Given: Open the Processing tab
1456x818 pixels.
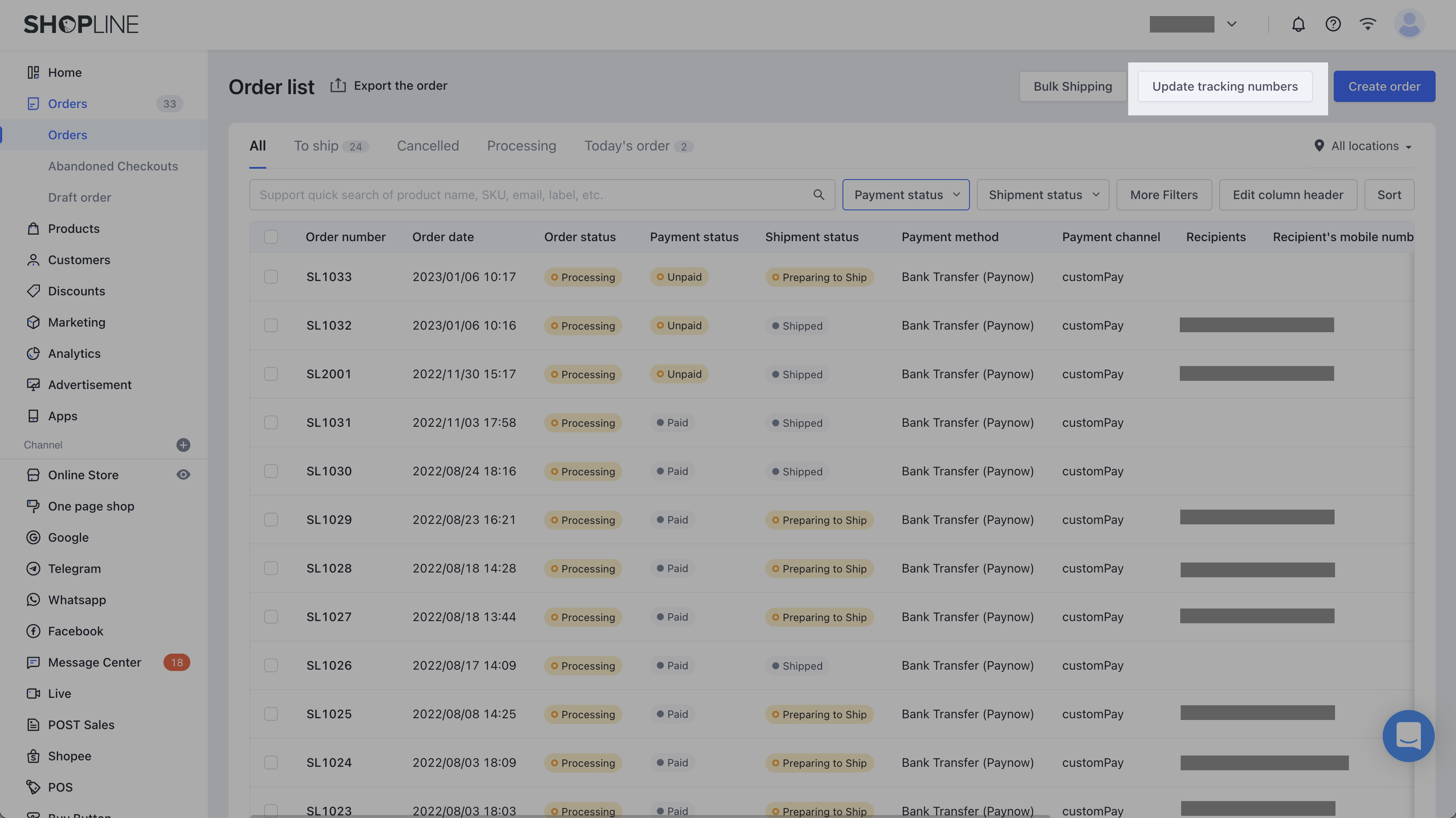Looking at the screenshot, I should pos(522,146).
